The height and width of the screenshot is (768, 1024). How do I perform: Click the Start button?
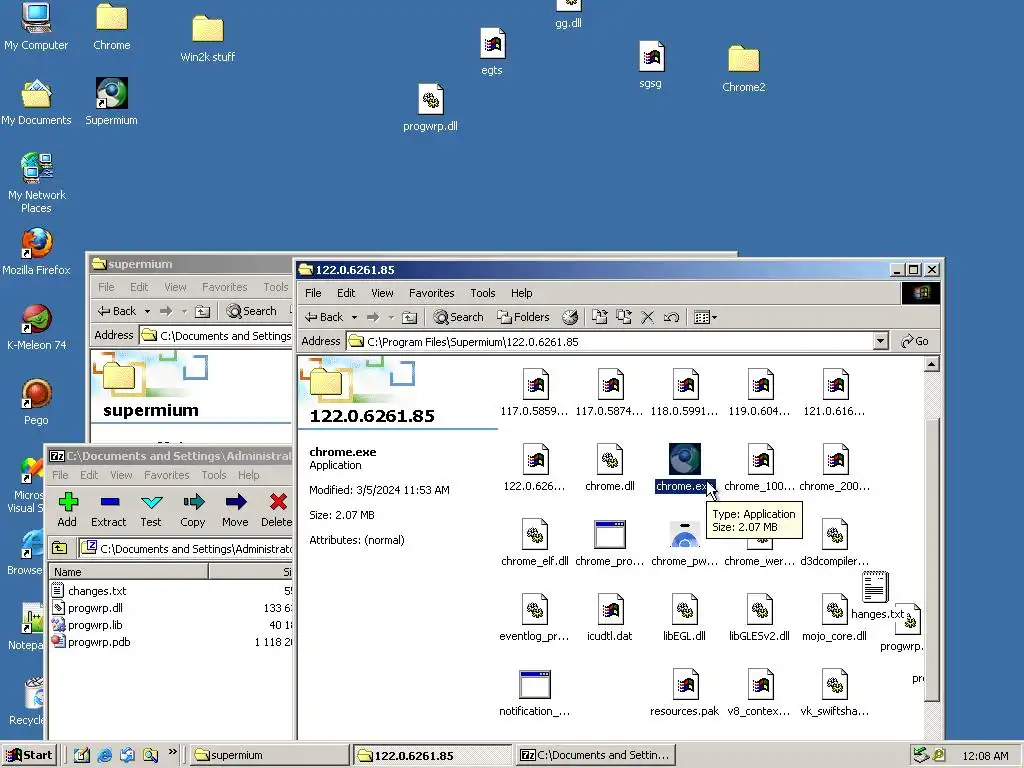pyautogui.click(x=29, y=755)
